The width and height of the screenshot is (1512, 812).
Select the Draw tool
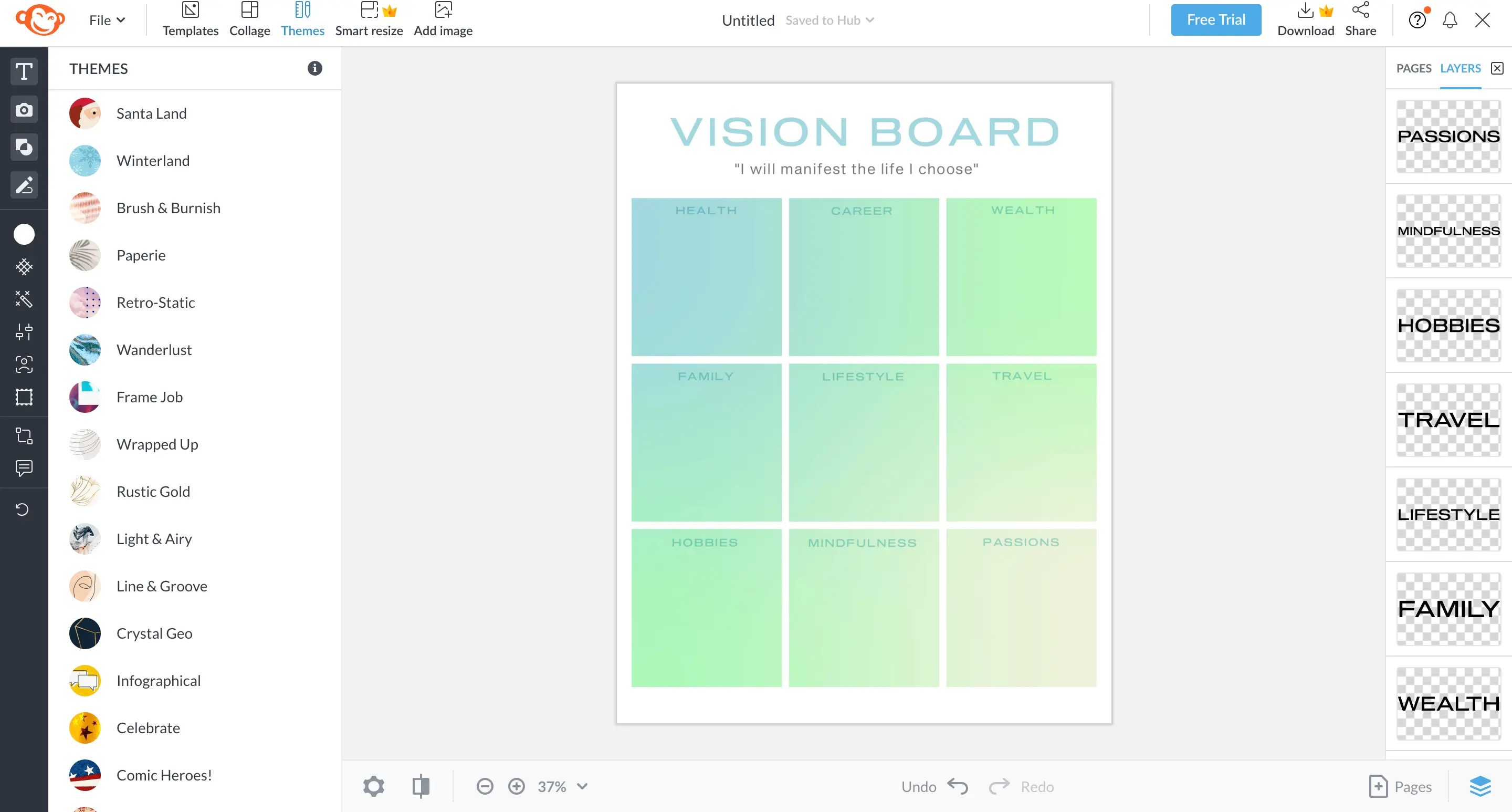(x=24, y=185)
